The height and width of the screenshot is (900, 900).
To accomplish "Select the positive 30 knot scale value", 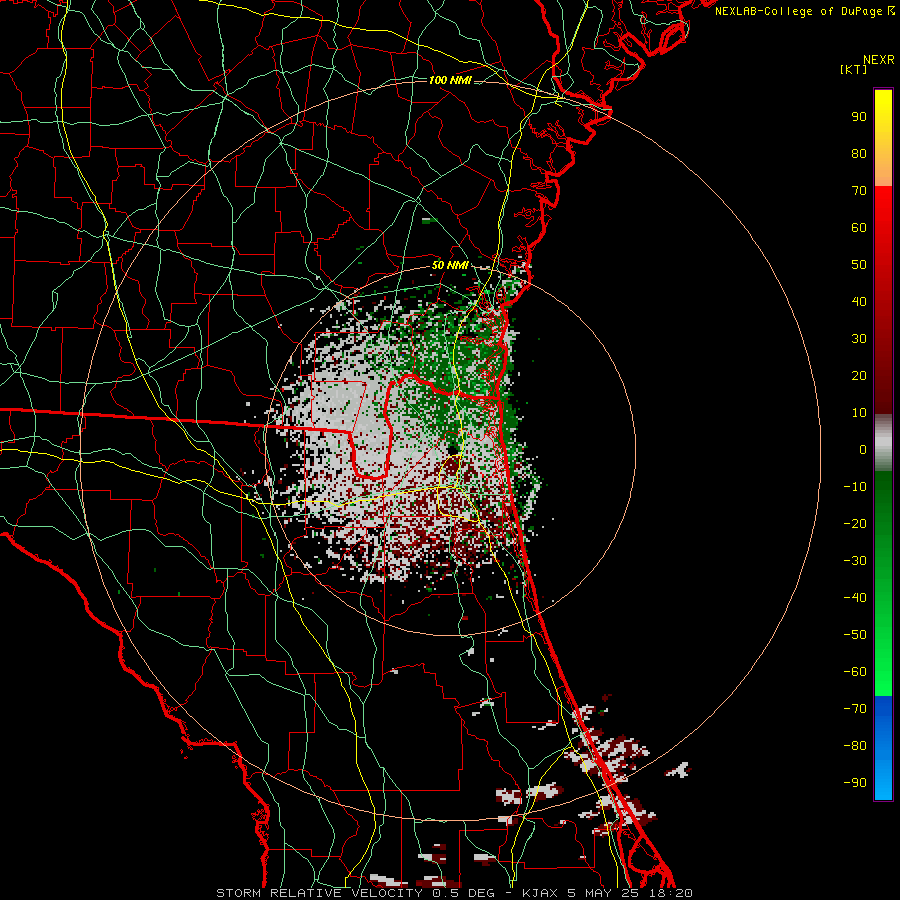I will coord(859,339).
